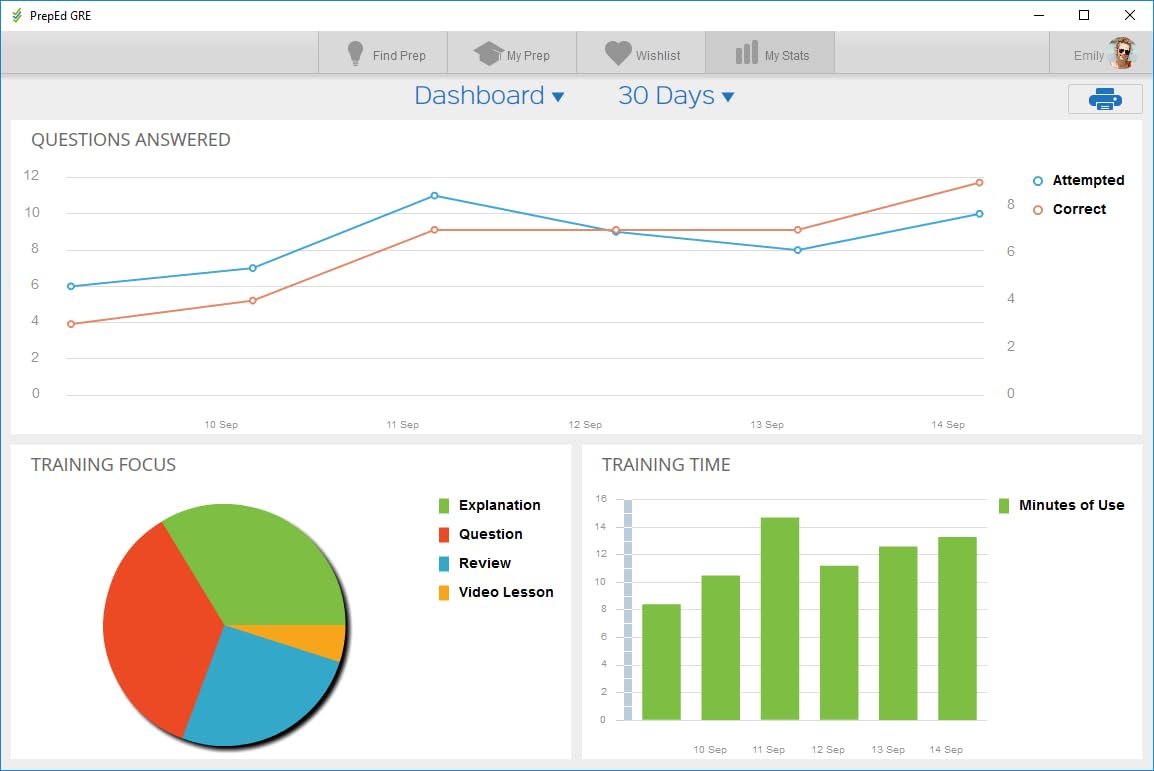Click the tallest bar for 11 Sep
The width and height of the screenshot is (1154, 771).
point(780,618)
